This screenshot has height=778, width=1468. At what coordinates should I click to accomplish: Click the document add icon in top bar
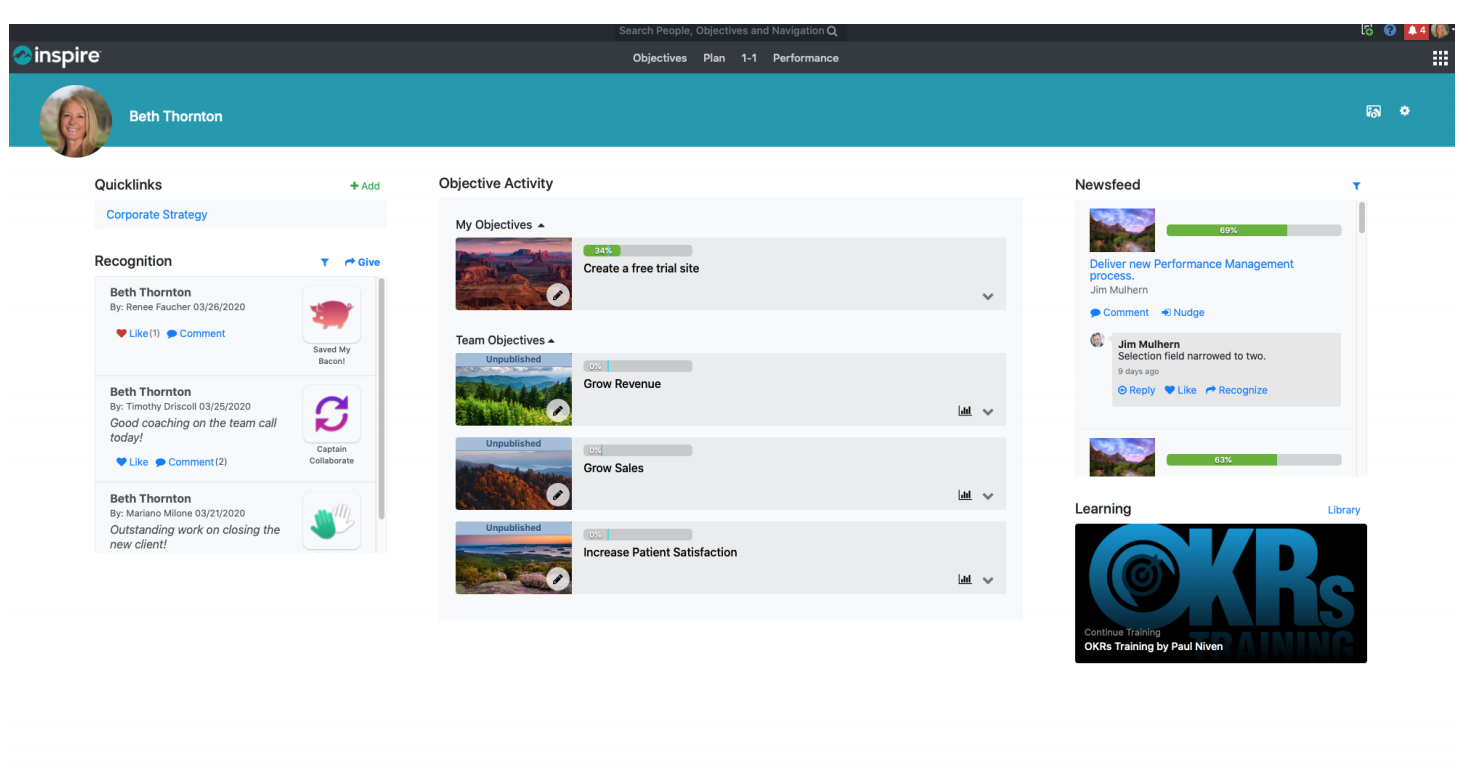pyautogui.click(x=1367, y=31)
